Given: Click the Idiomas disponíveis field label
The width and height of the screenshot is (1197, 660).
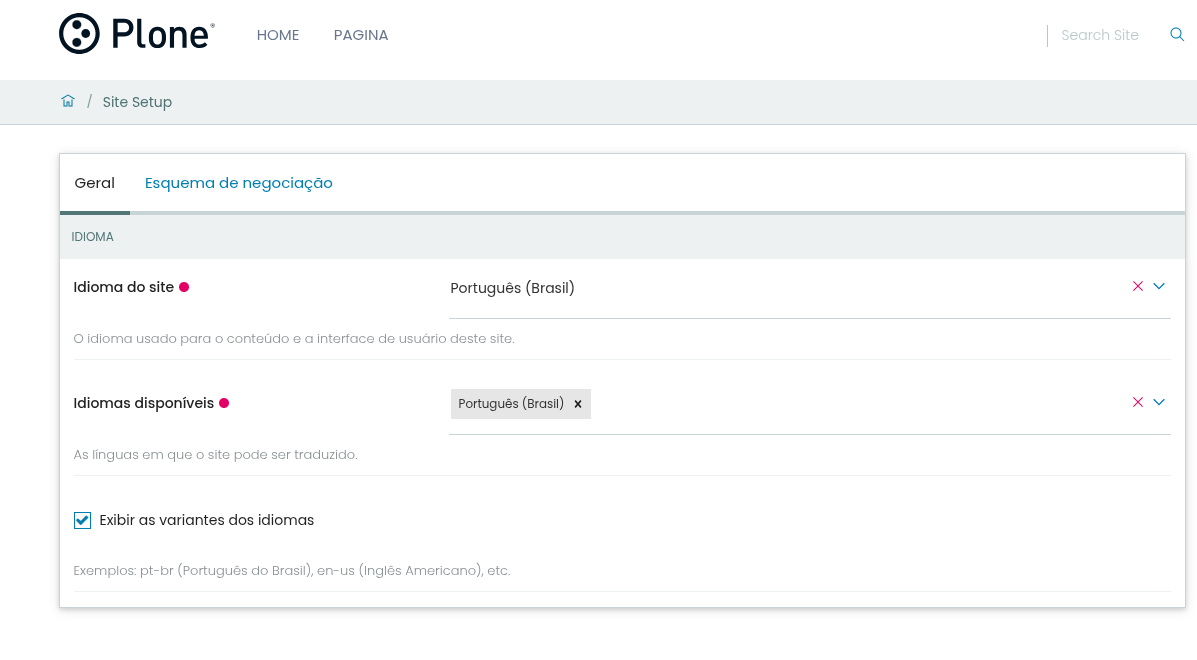Looking at the screenshot, I should click(x=144, y=403).
